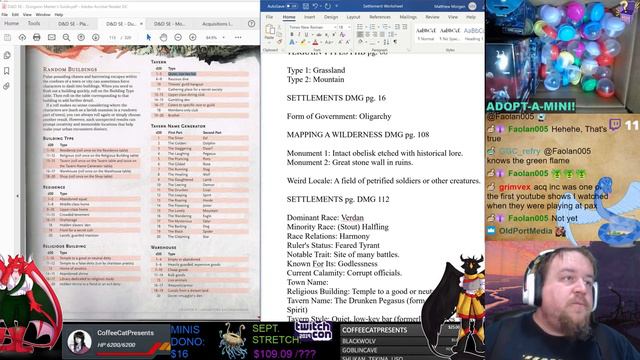Click Home button in Acrobat
Image resolution: width=640 pixels, height=360 pixels.
click(x=11, y=23)
